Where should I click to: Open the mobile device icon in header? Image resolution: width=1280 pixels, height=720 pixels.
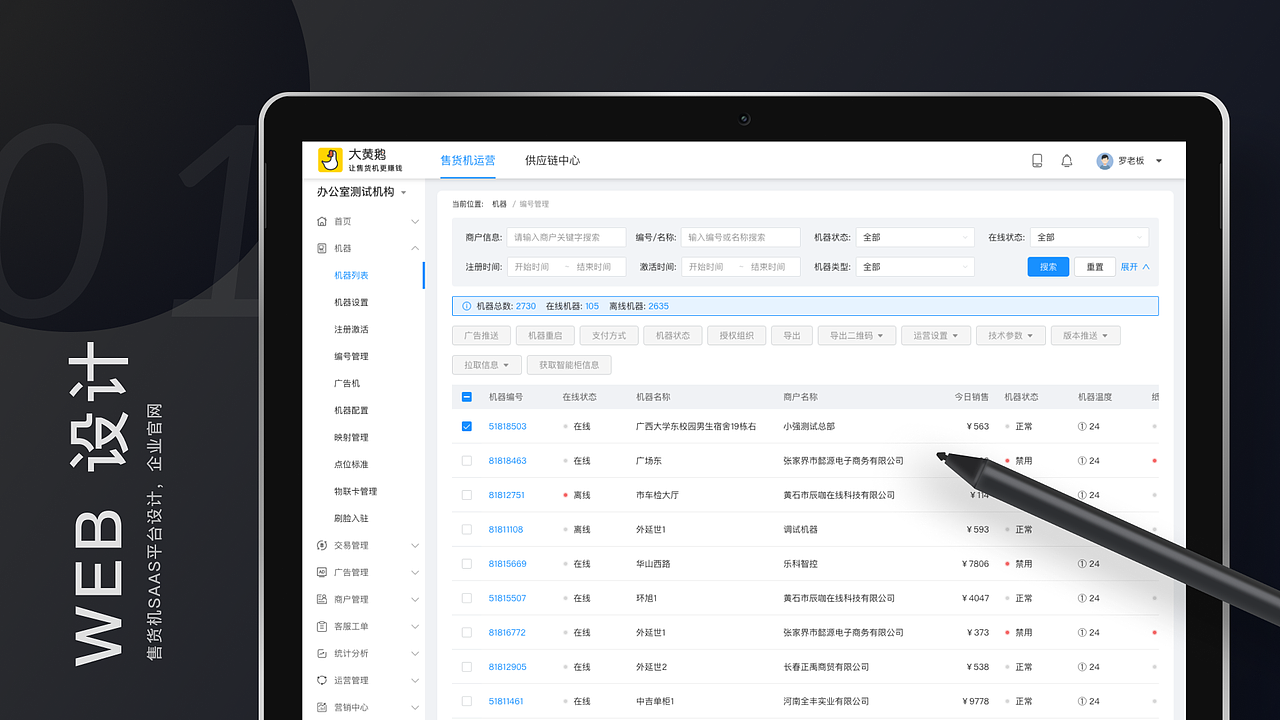1037,161
